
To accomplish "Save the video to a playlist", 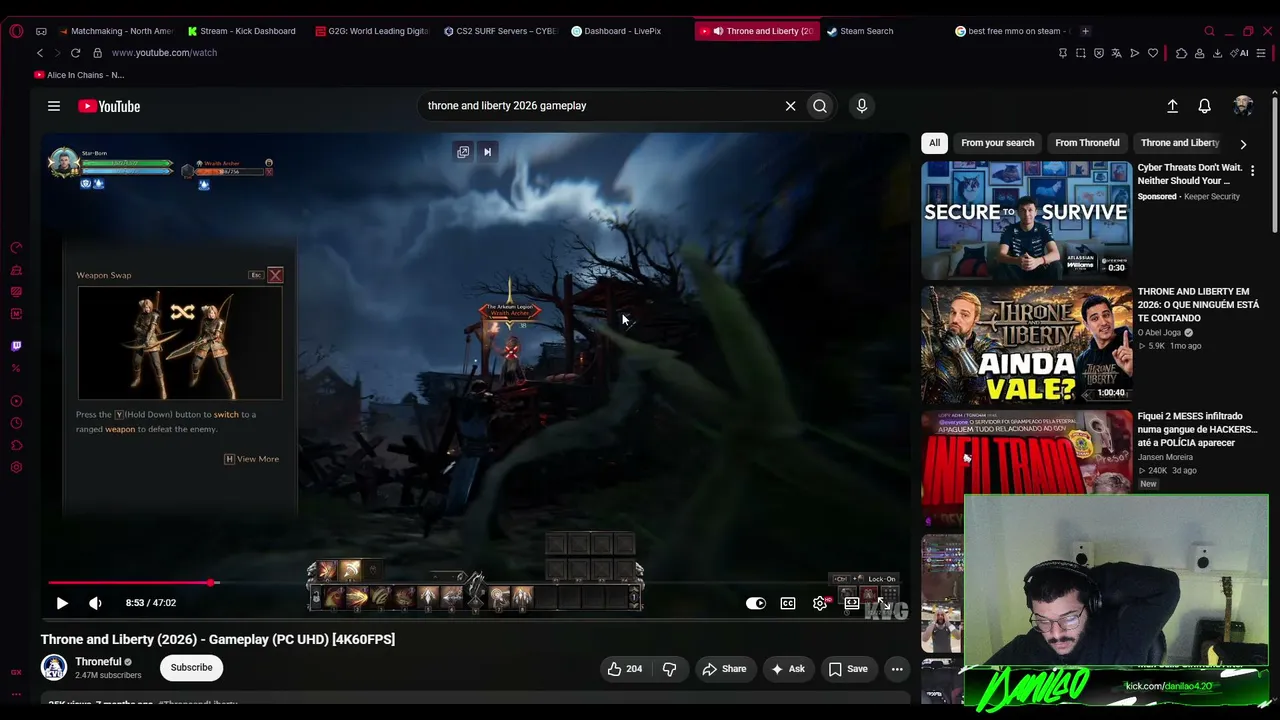I will click(847, 669).
